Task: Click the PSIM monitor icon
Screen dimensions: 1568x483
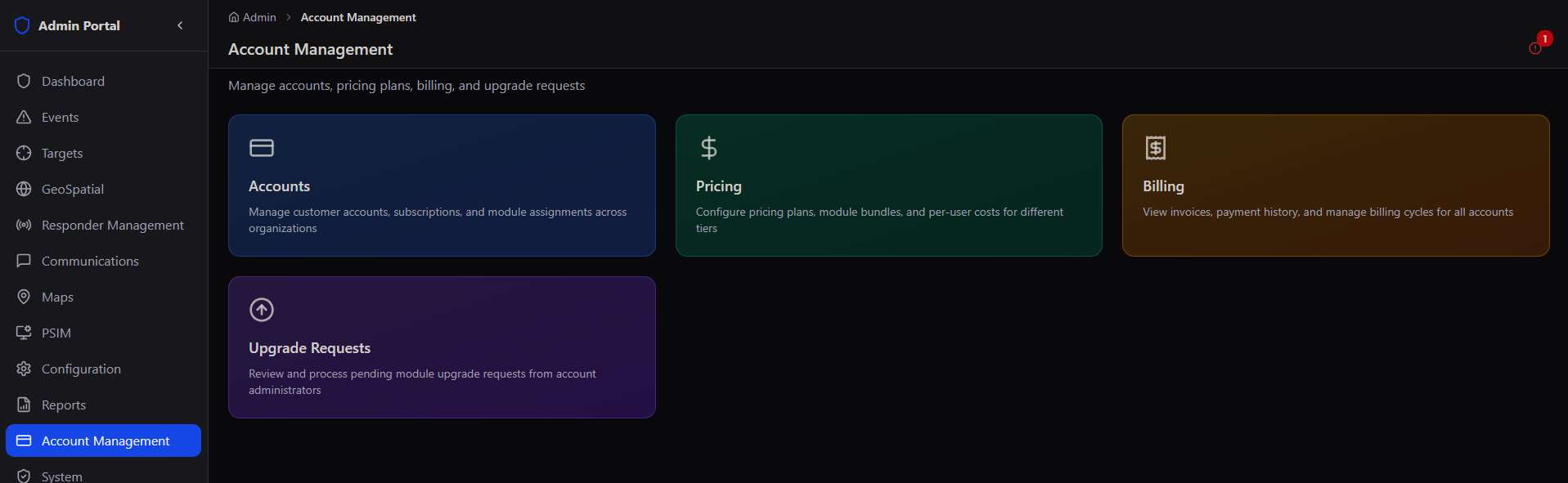Action: (24, 333)
